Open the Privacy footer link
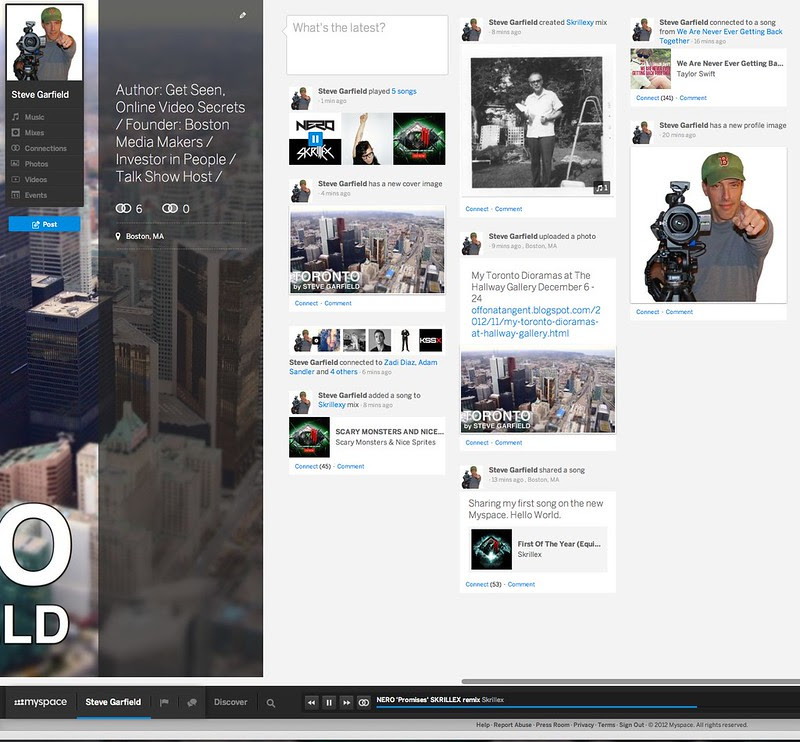Image resolution: width=800 pixels, height=742 pixels. [x=583, y=725]
